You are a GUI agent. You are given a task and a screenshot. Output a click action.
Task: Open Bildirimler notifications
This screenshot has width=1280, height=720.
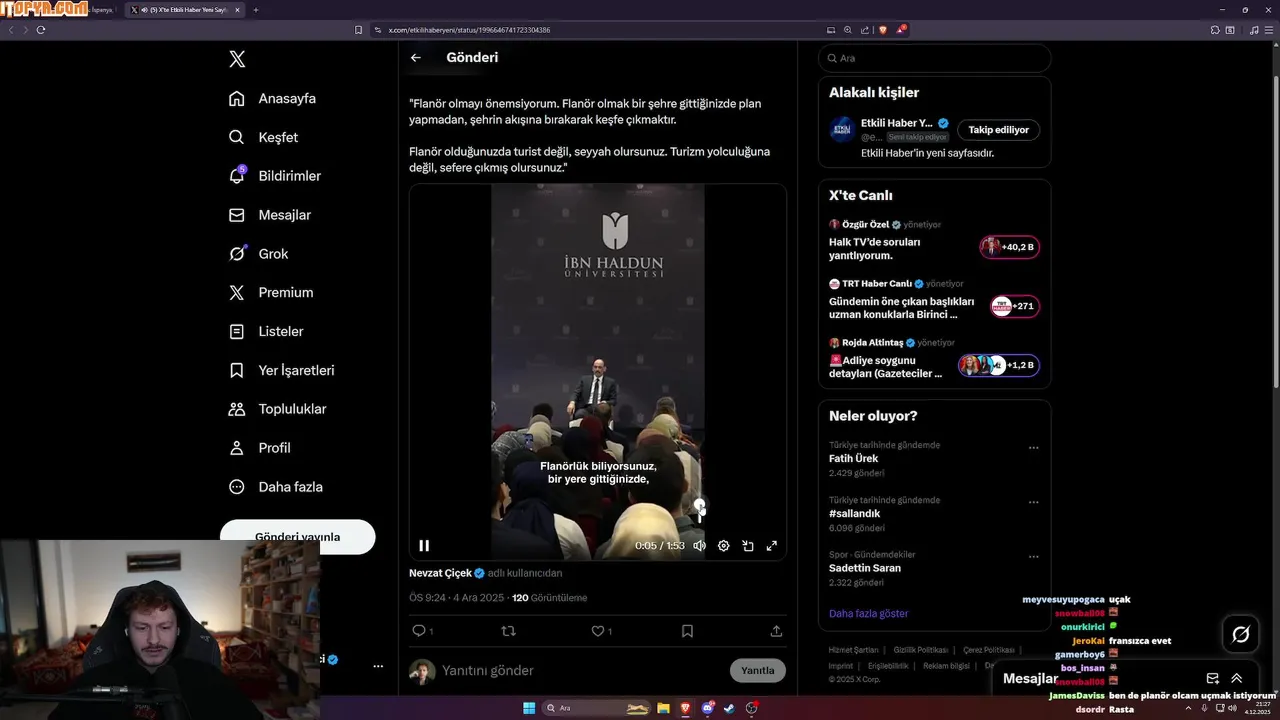click(275, 176)
